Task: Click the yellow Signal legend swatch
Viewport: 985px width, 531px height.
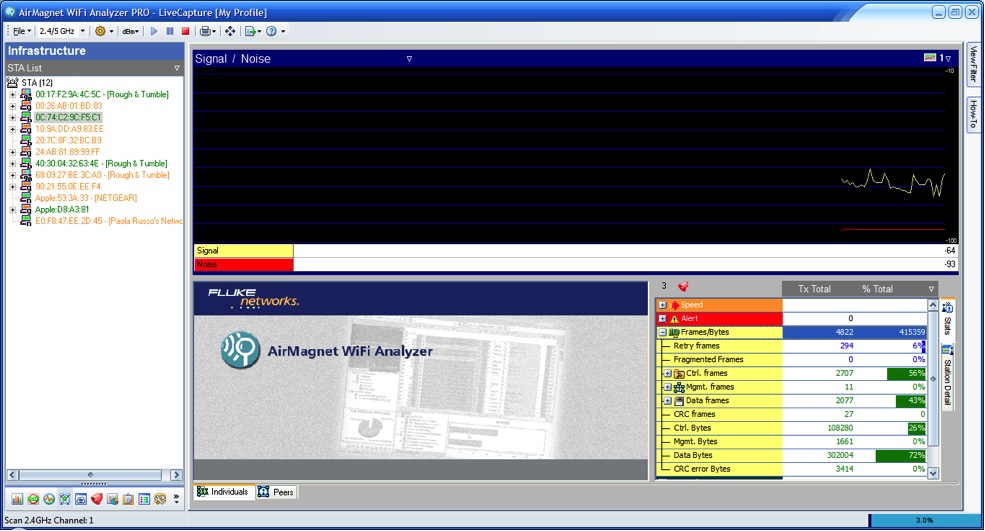Action: [x=243, y=251]
